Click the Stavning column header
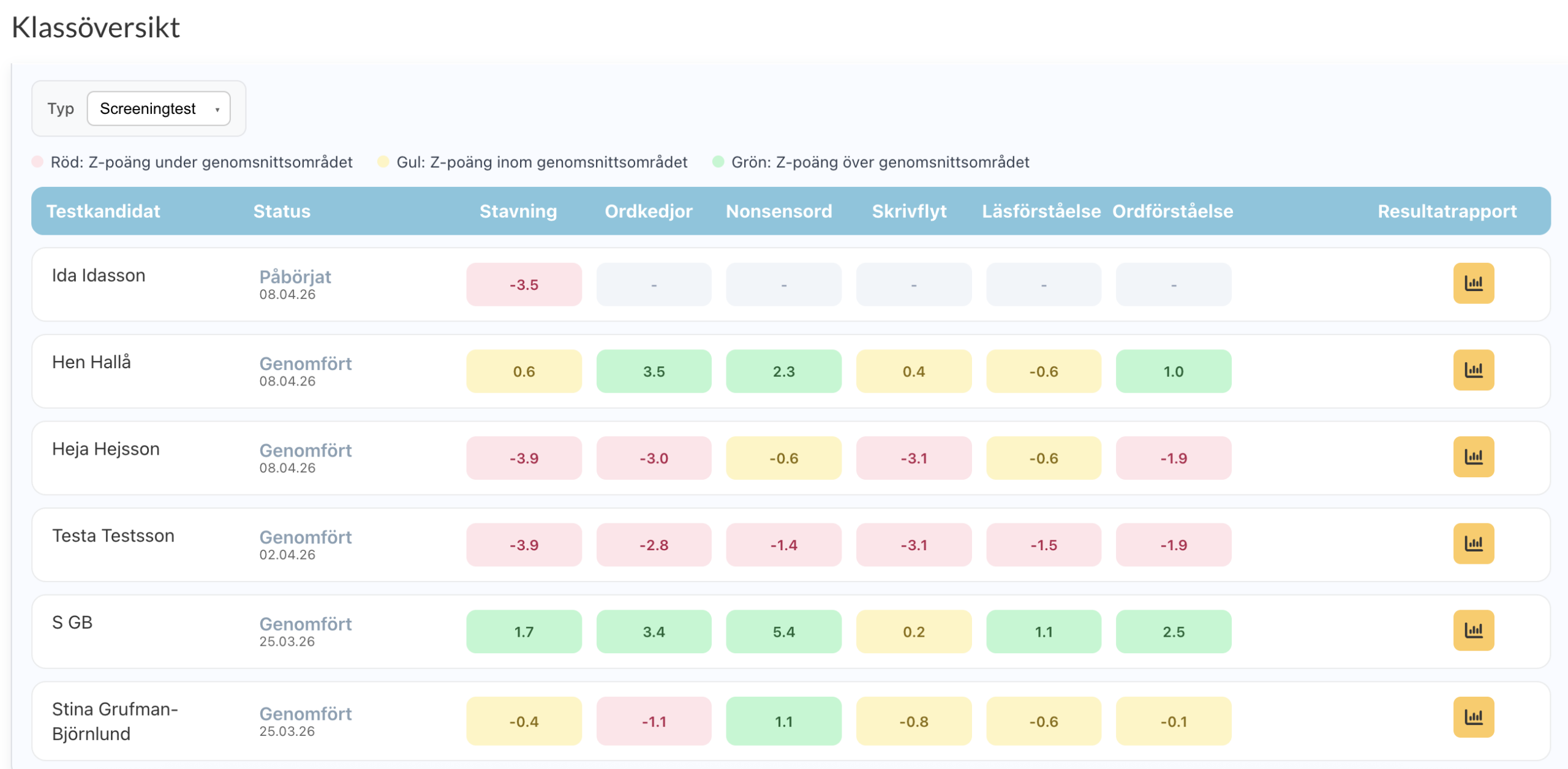Image resolution: width=1568 pixels, height=769 pixels. tap(518, 211)
